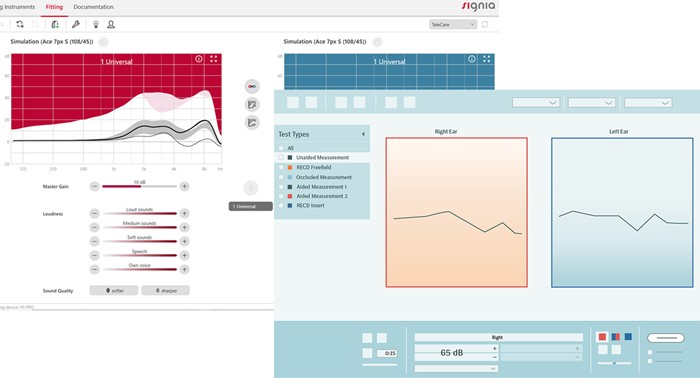The image size is (700, 378).
Task: Switch to the Documentation tab
Action: click(93, 7)
